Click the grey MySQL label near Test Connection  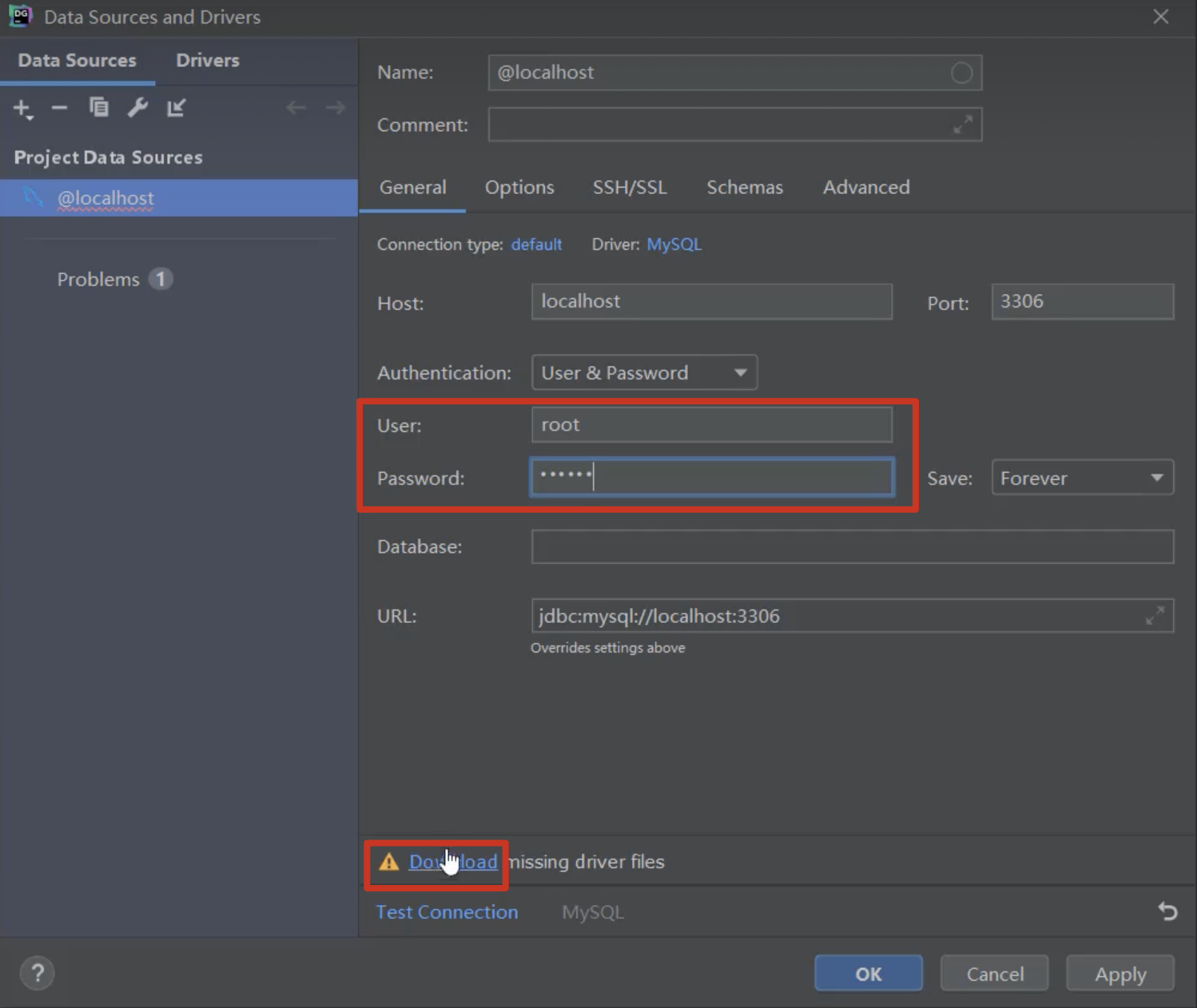[x=592, y=912]
